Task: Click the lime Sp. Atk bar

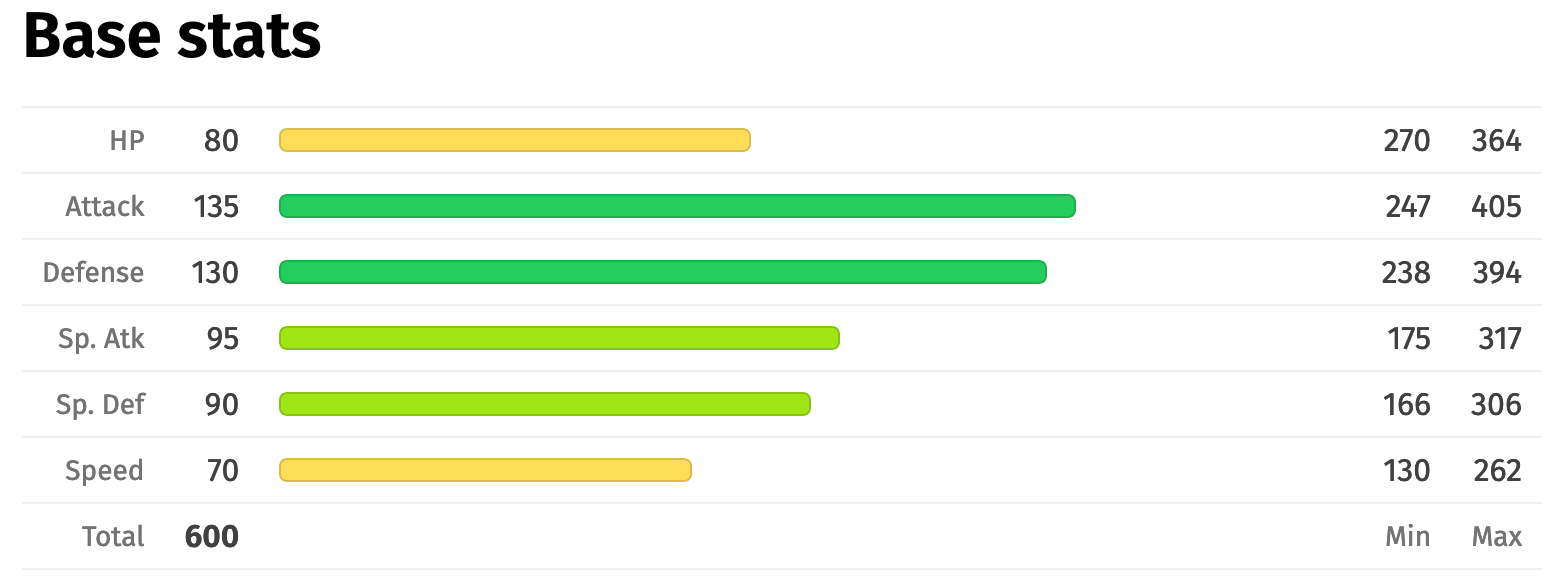Action: [x=559, y=338]
